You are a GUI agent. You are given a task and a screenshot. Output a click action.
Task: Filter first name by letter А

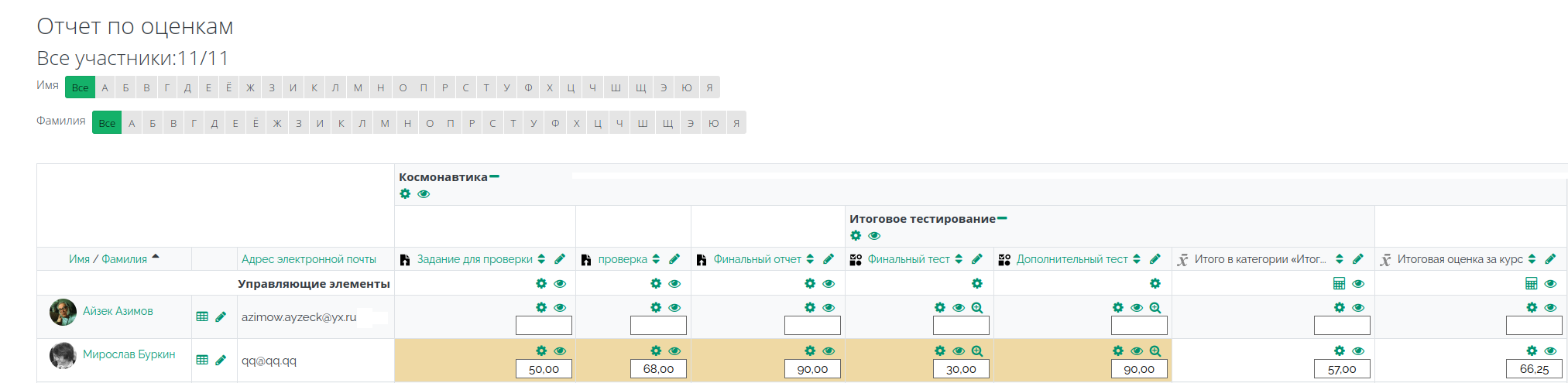point(105,87)
